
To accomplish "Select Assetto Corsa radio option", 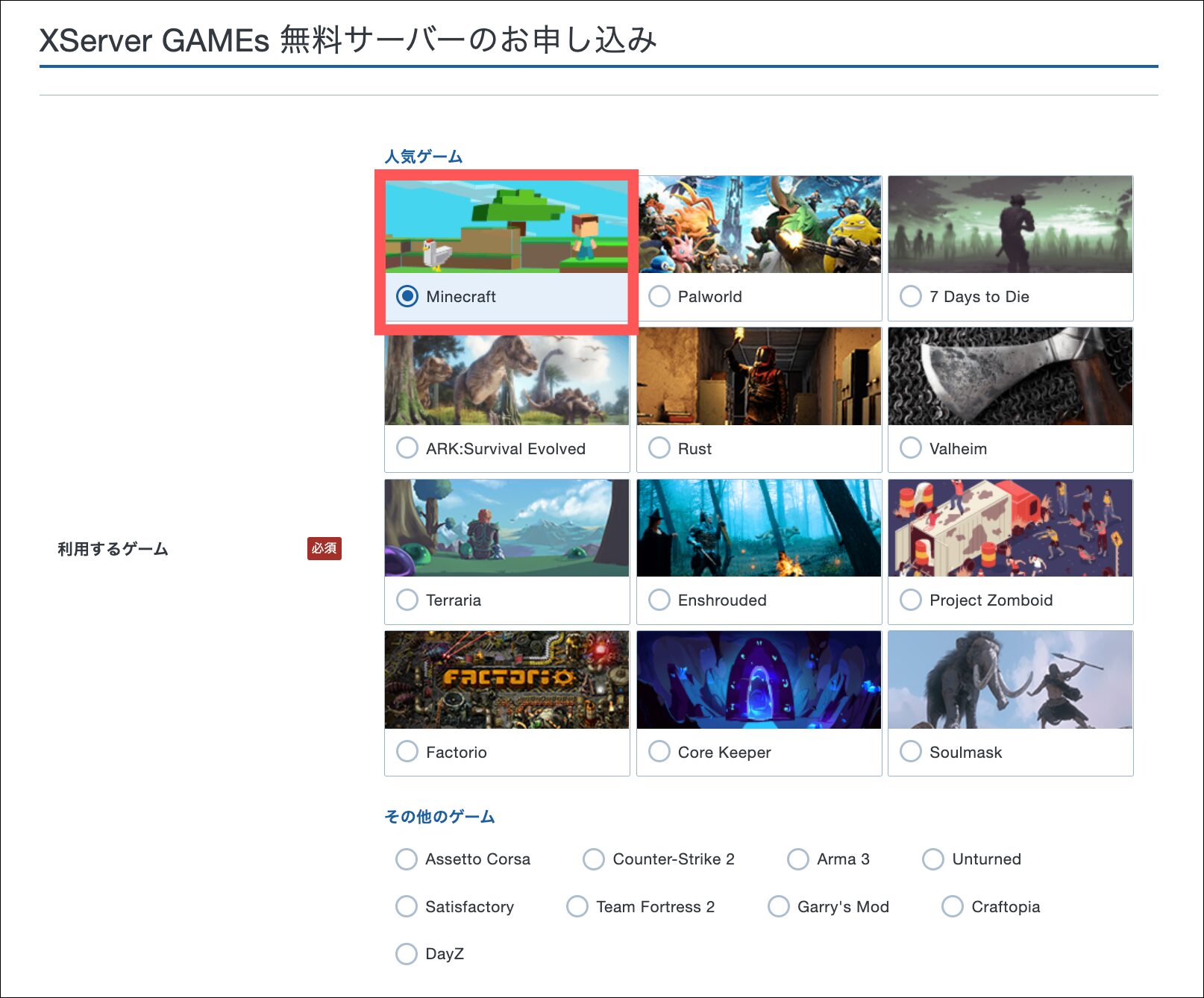I will pyautogui.click(x=407, y=859).
